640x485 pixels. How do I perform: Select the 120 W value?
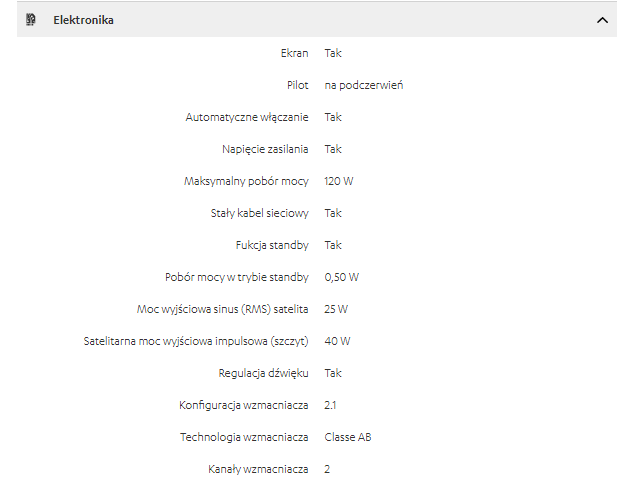339,181
